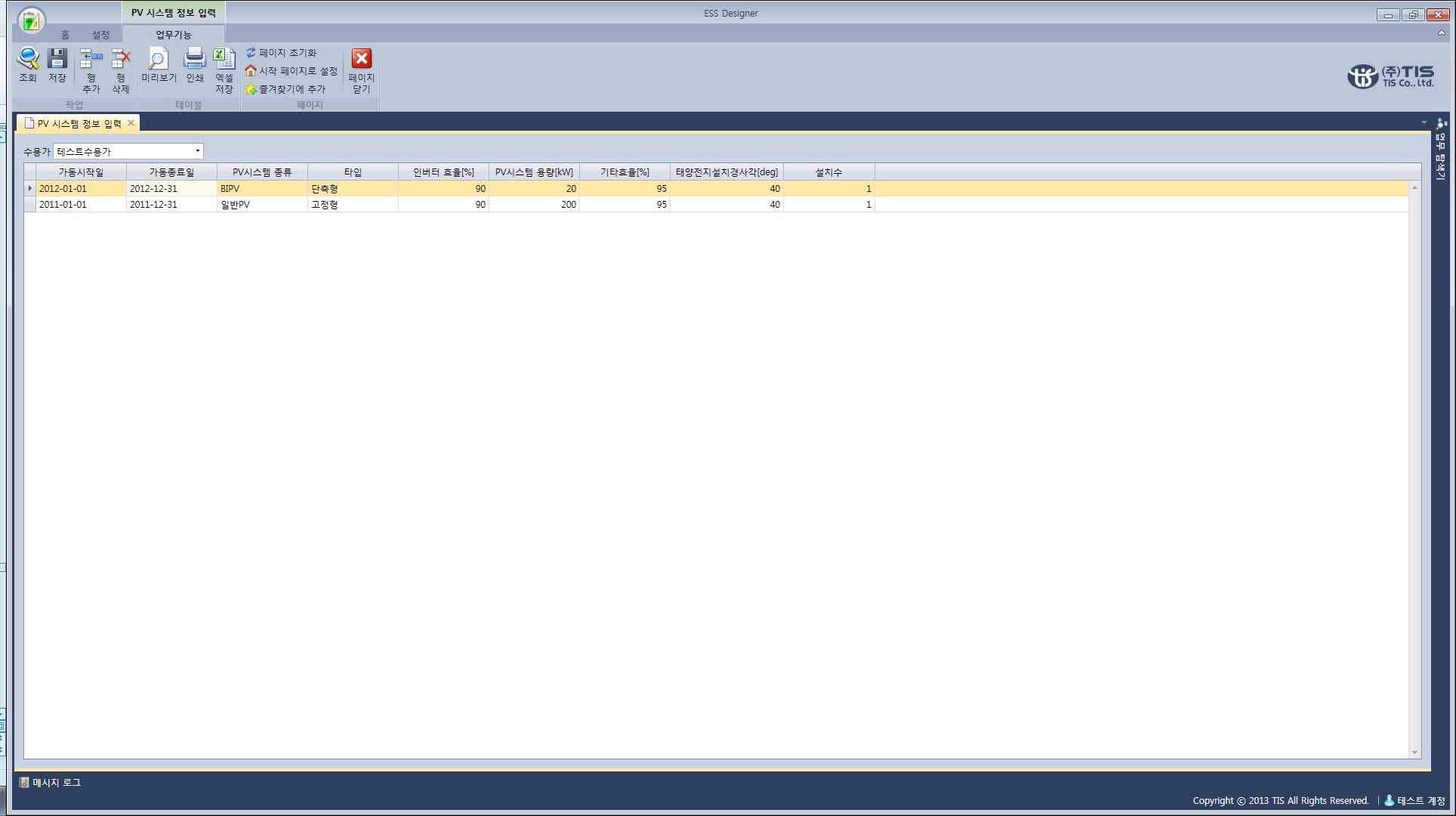Click the 행 추가 (add row) icon
The height and width of the screenshot is (816, 1456).
tap(91, 59)
